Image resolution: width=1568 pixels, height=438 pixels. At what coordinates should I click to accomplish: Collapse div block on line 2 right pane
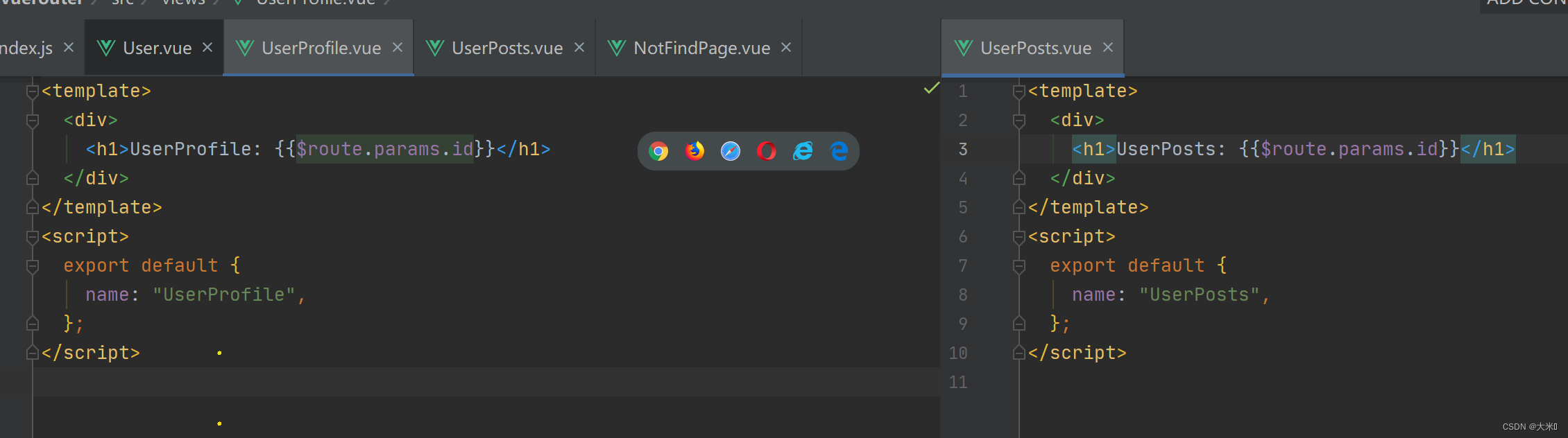1019,121
